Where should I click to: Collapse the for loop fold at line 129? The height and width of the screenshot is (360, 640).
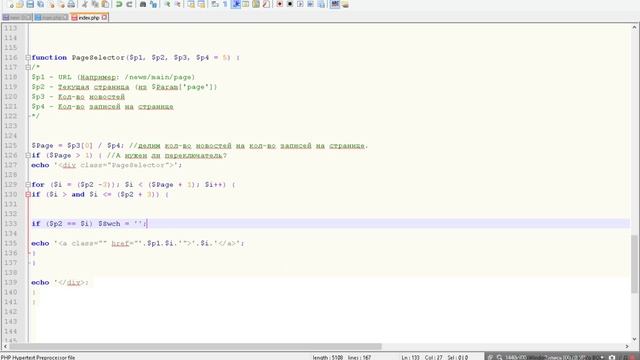click(28, 185)
